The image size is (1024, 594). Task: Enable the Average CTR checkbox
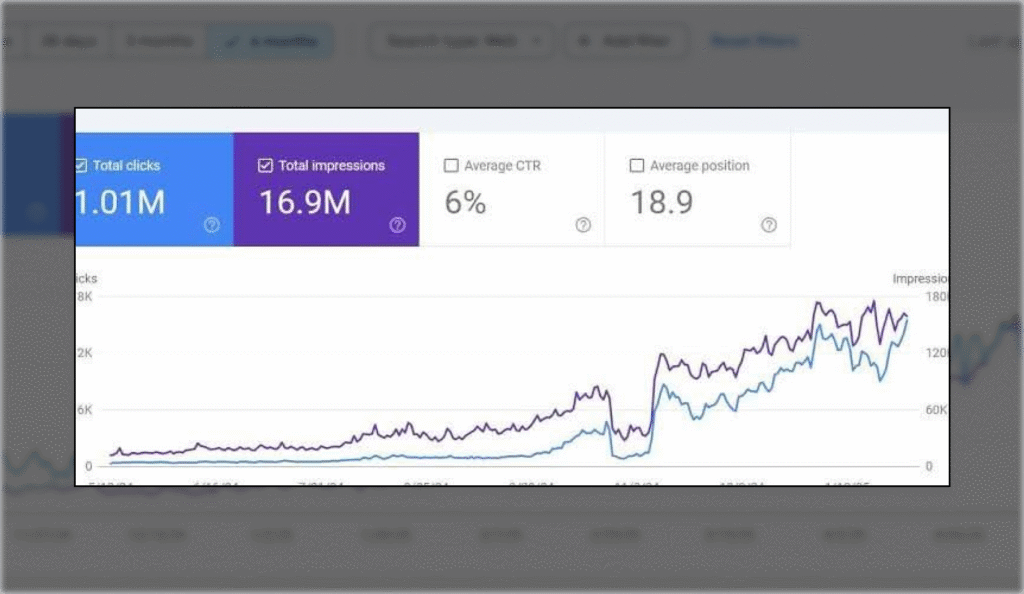(451, 166)
